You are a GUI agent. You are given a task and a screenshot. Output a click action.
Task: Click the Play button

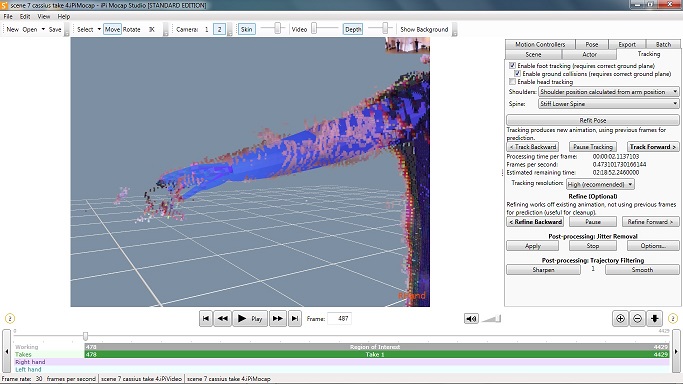pyautogui.click(x=250, y=319)
